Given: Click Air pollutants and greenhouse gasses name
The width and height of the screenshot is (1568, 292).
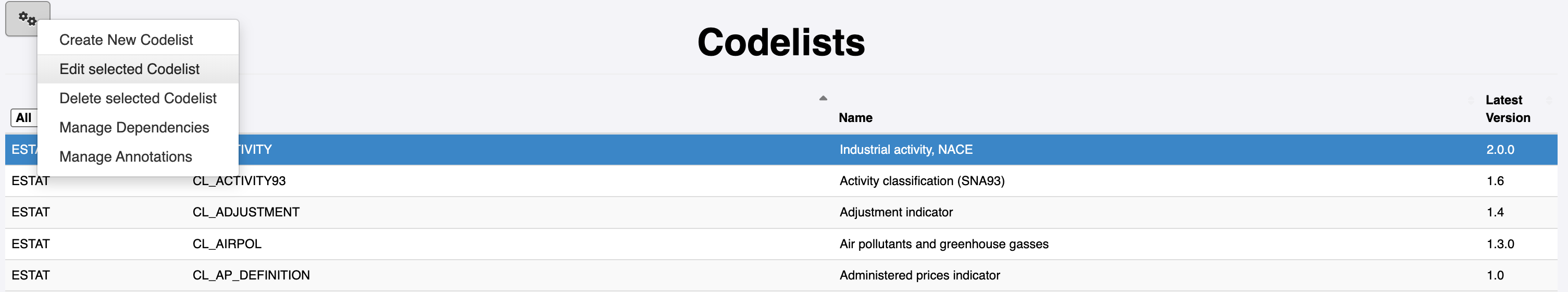Looking at the screenshot, I should point(943,244).
